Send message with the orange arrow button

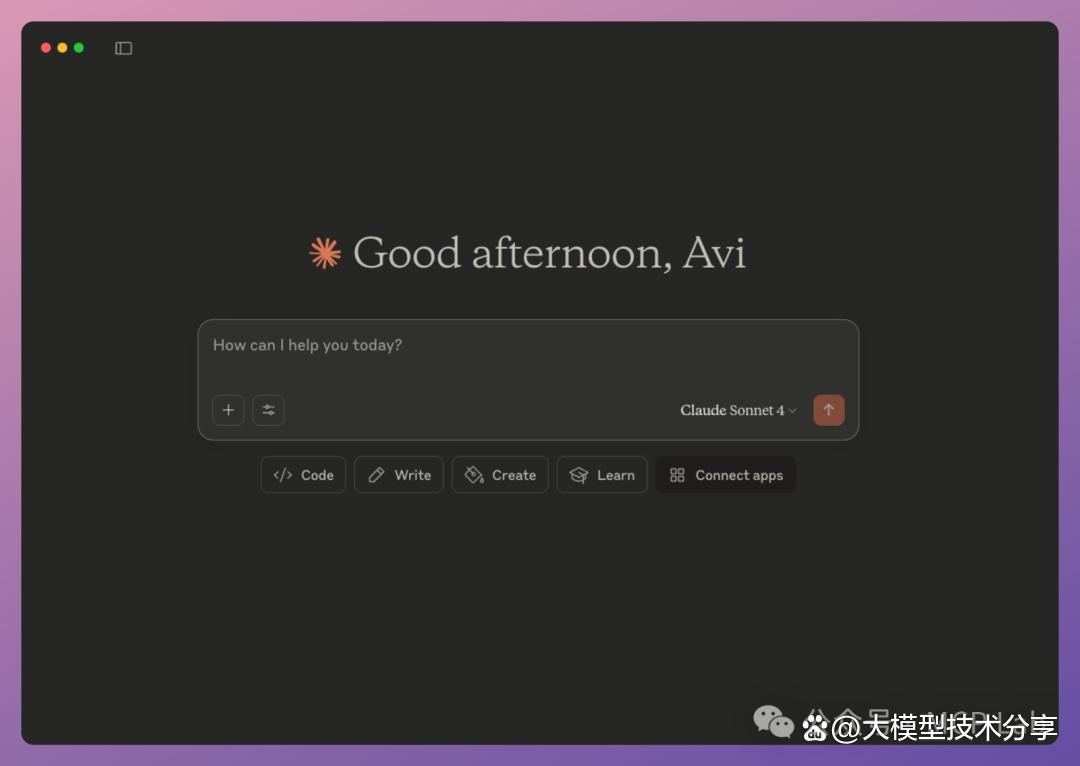829,410
